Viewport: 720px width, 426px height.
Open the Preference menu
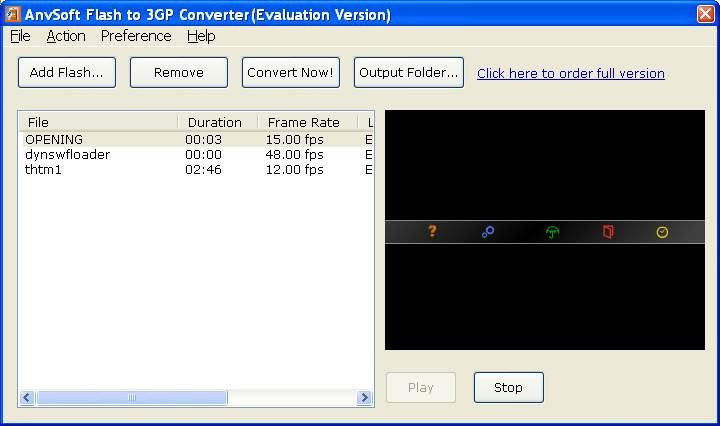[136, 36]
